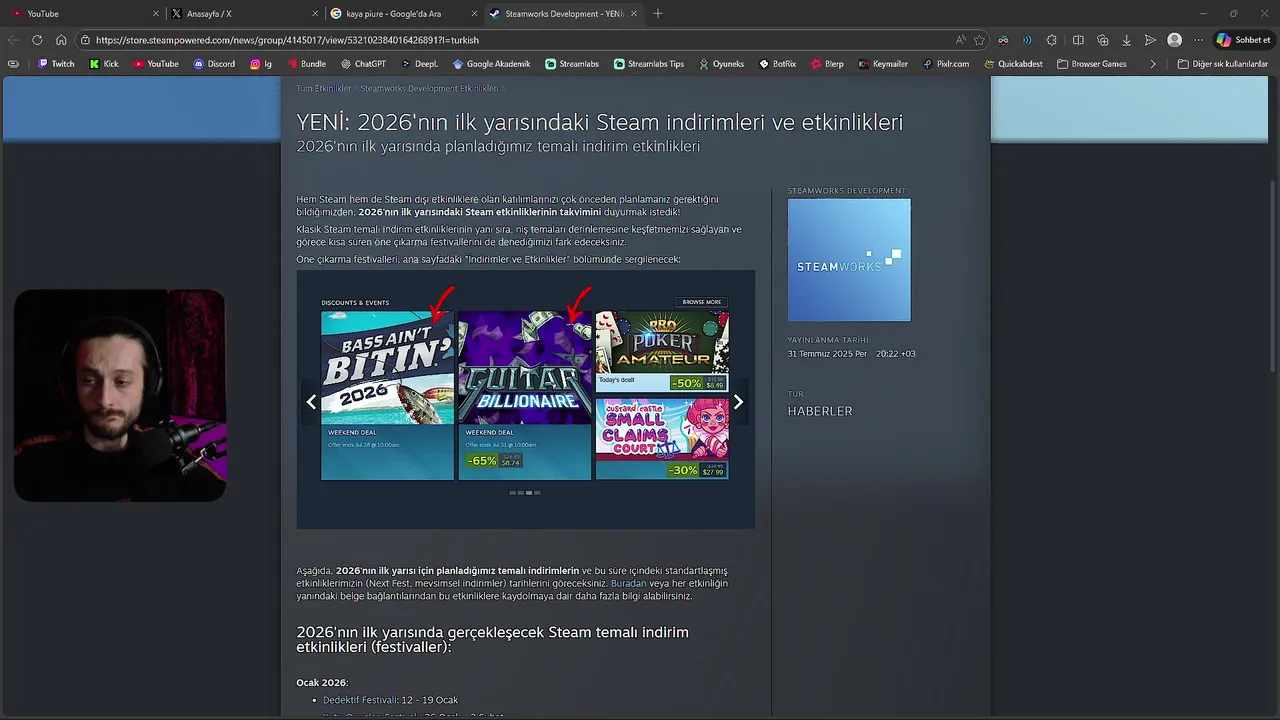Click next arrow on carousel image
This screenshot has height=720, width=1280.
tap(738, 402)
